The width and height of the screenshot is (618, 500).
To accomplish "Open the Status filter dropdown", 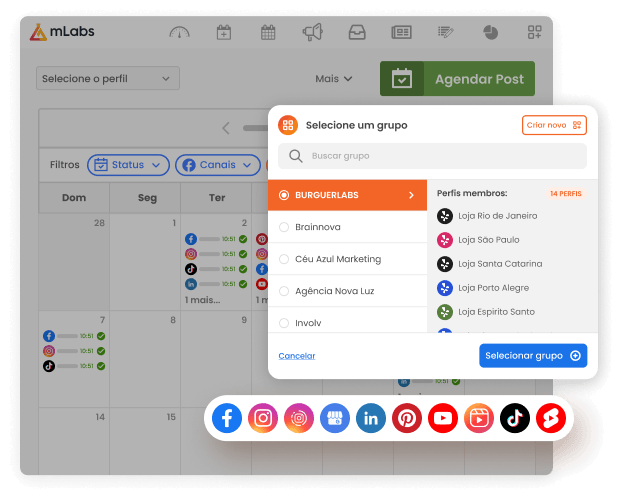I will point(128,165).
